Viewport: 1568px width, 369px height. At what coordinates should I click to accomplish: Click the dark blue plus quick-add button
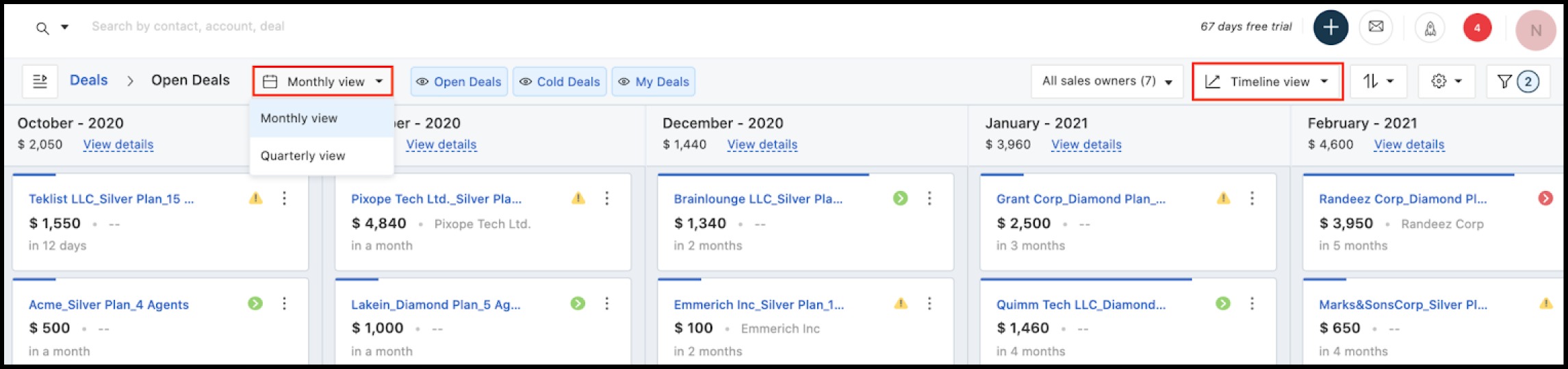pyautogui.click(x=1331, y=27)
